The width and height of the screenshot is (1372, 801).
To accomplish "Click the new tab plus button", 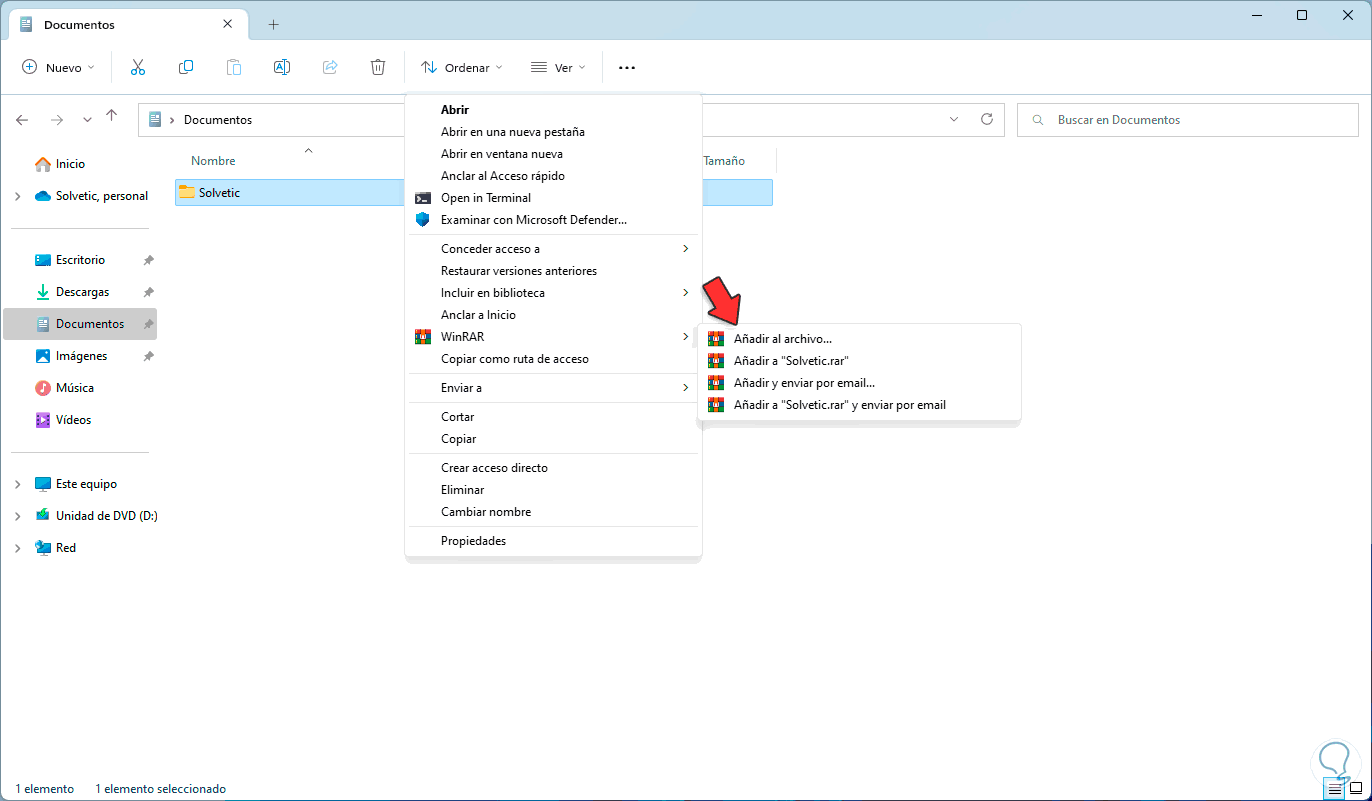I will (x=273, y=24).
